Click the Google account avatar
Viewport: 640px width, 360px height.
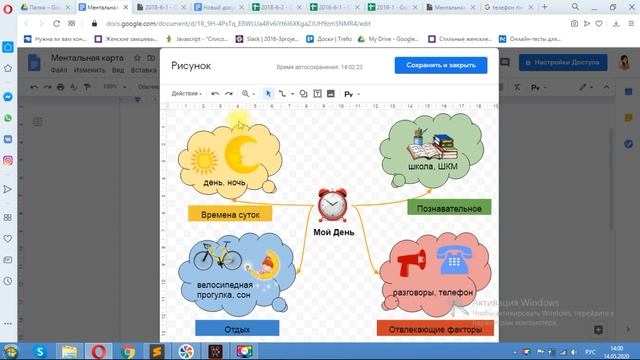click(624, 62)
